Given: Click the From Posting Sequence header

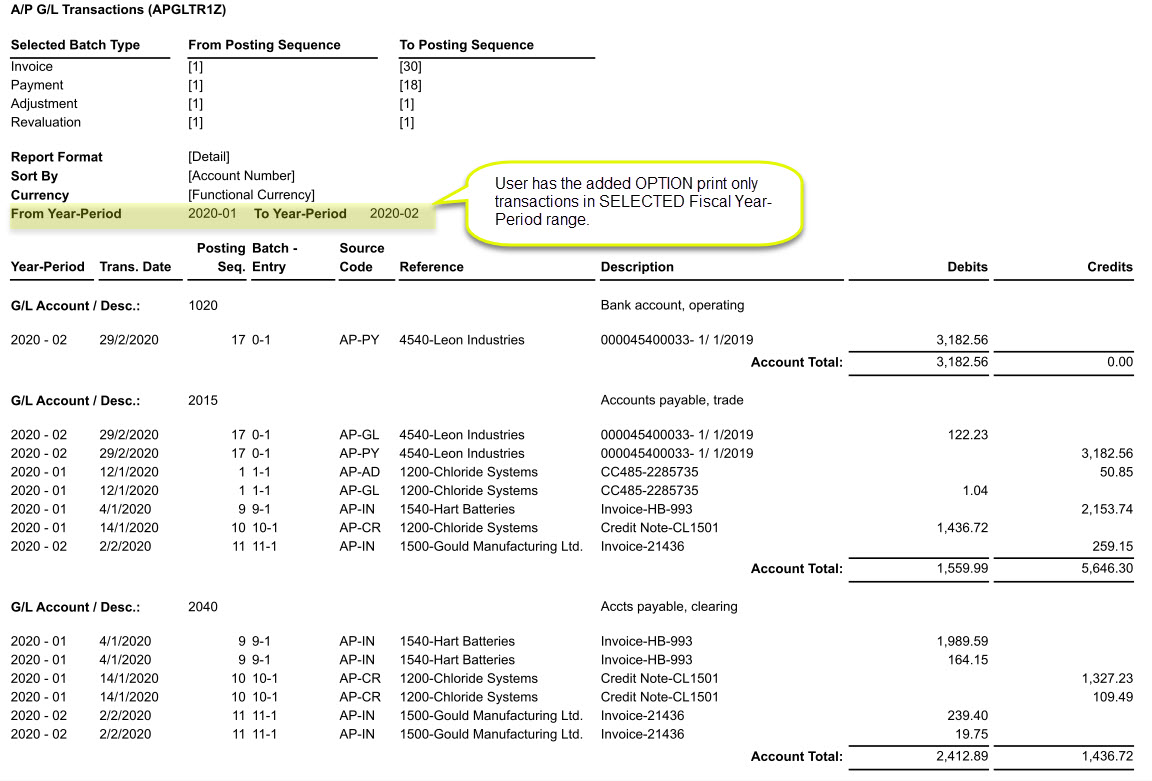Looking at the screenshot, I should pyautogui.click(x=264, y=45).
